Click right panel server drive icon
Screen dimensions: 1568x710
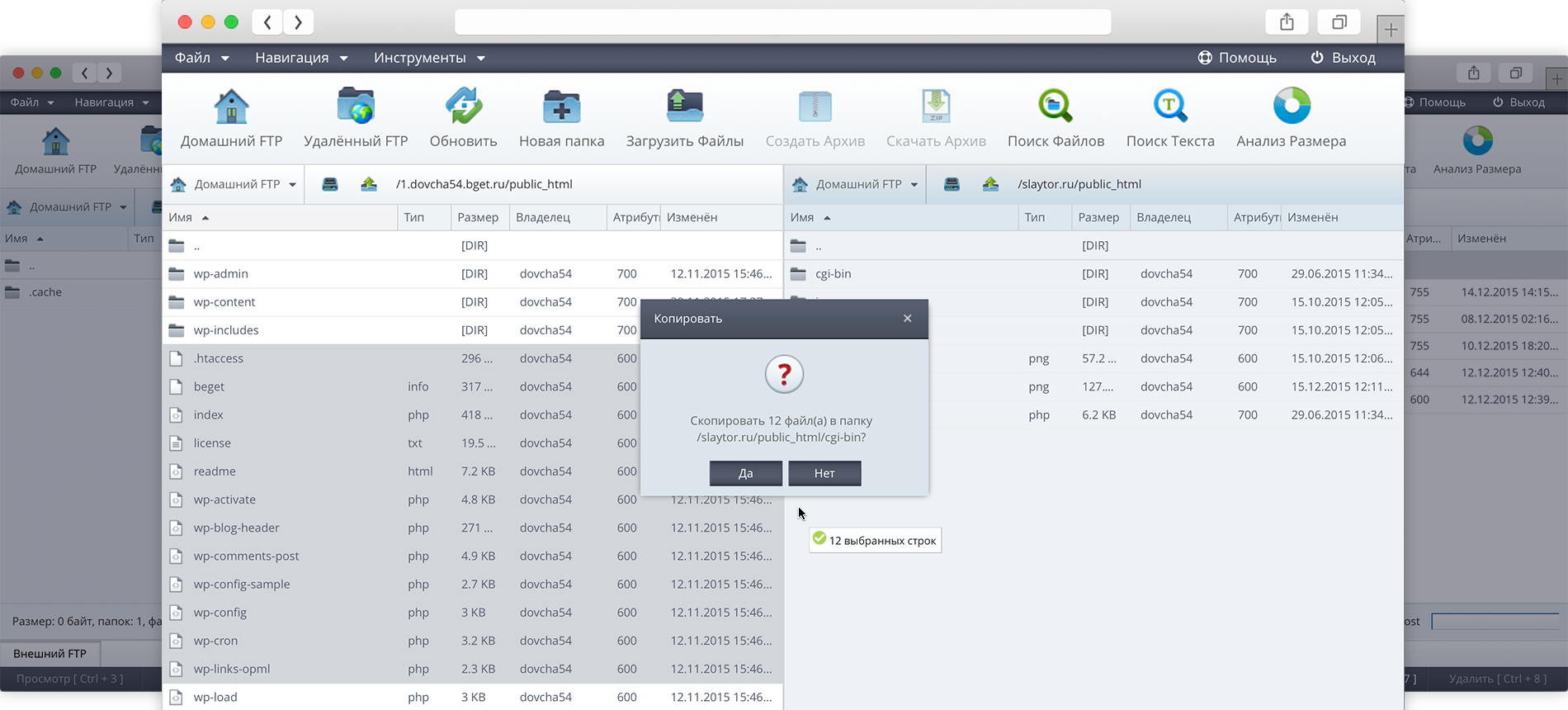click(x=952, y=184)
